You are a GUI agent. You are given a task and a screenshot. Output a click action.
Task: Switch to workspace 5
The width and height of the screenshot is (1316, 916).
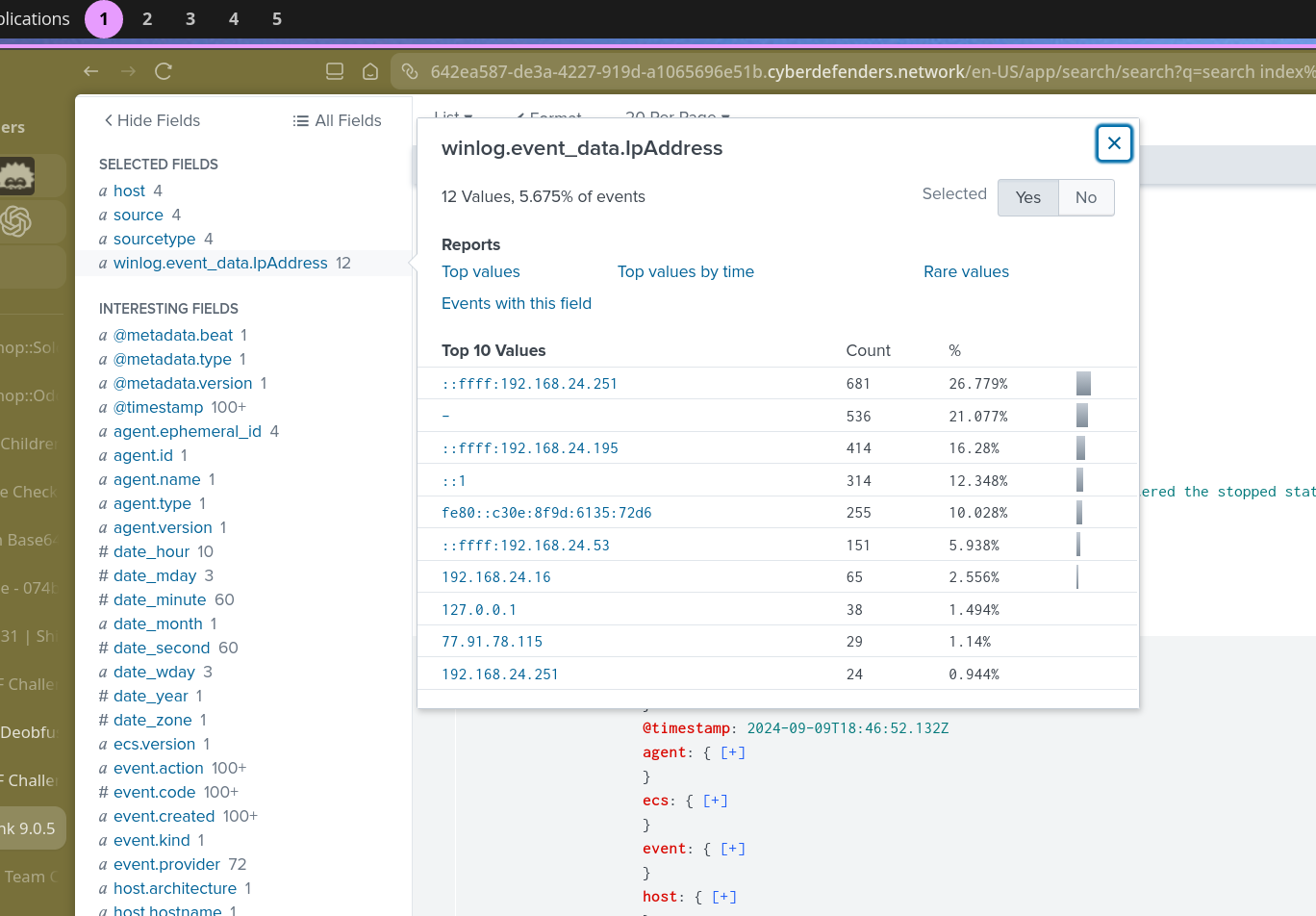pyautogui.click(x=277, y=19)
